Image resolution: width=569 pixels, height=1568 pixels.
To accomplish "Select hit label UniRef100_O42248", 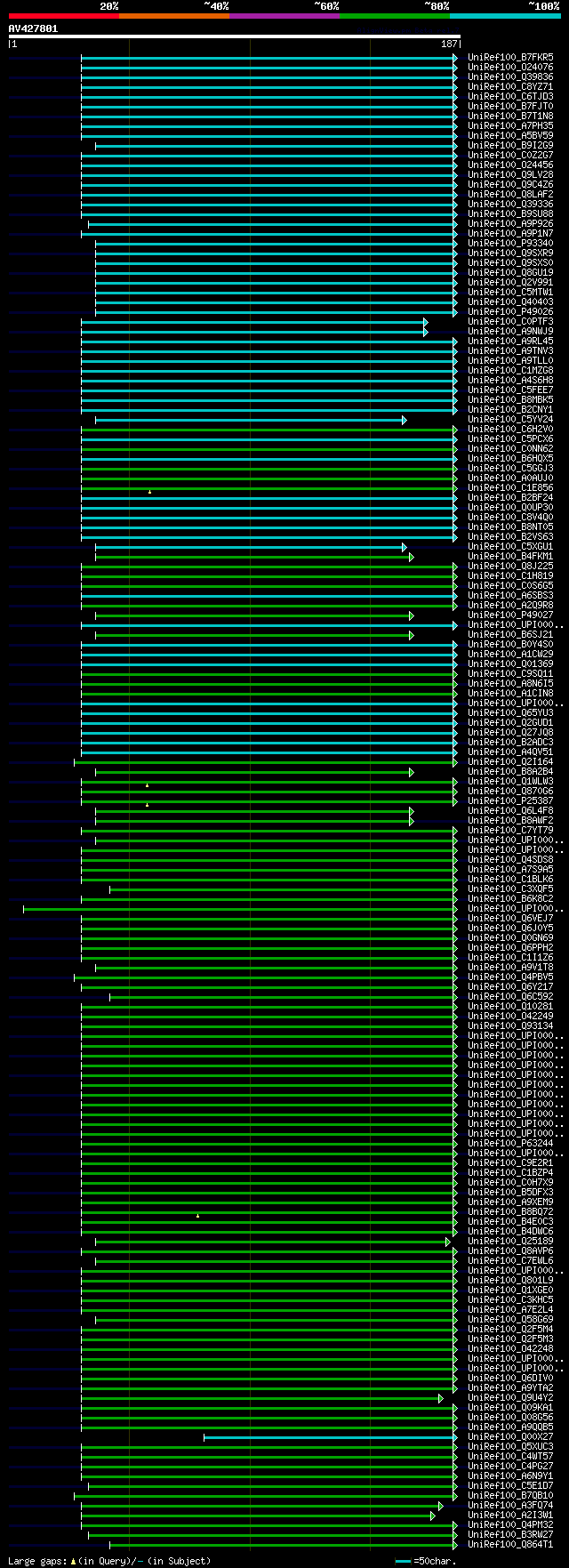I will coord(510,1349).
